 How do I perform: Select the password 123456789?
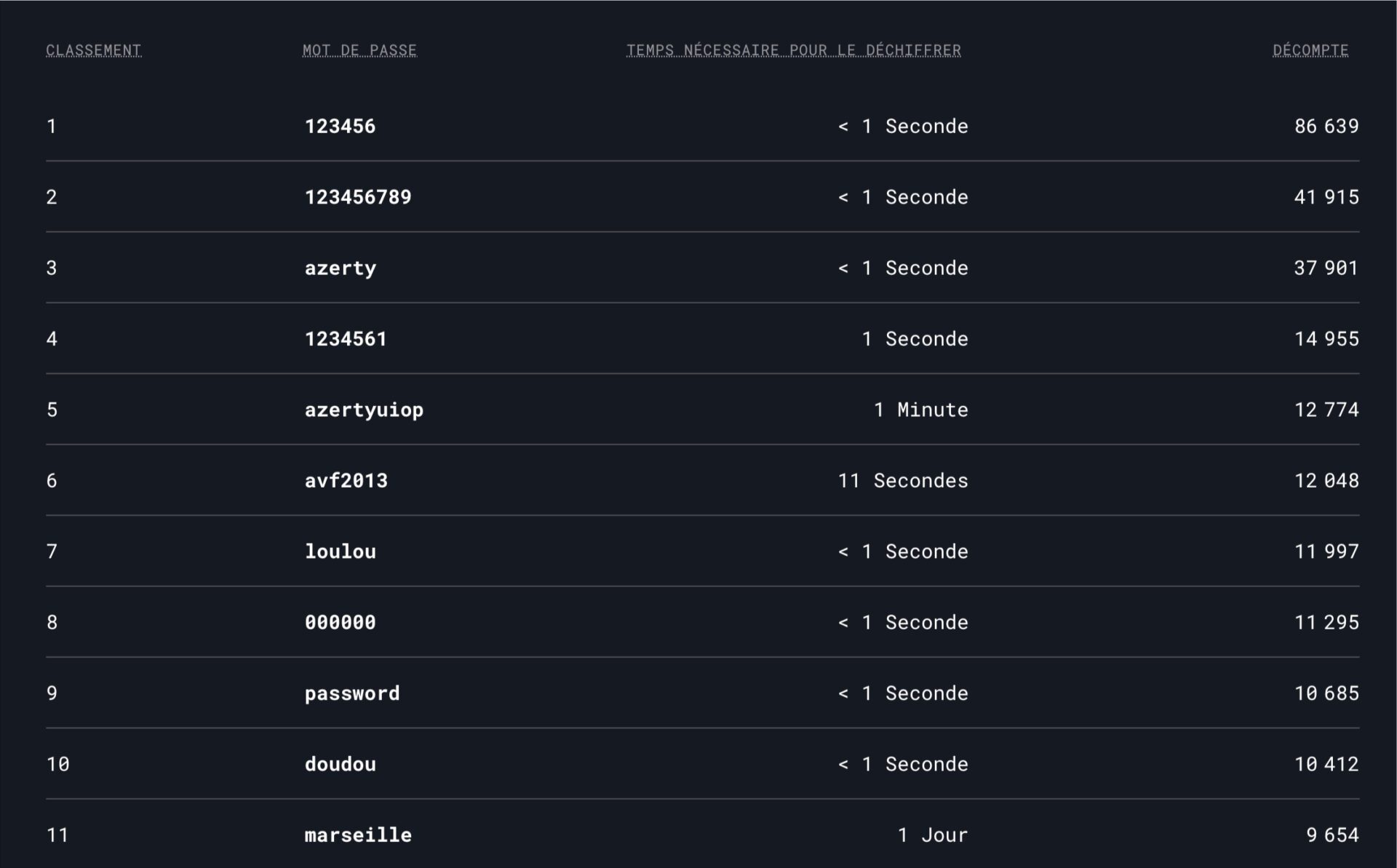(x=358, y=197)
